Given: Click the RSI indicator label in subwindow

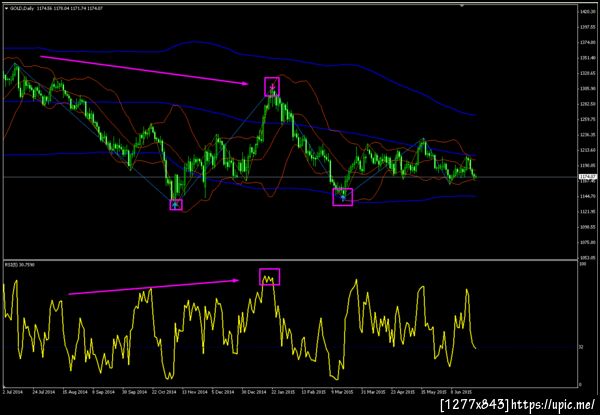Looking at the screenshot, I should point(20,265).
